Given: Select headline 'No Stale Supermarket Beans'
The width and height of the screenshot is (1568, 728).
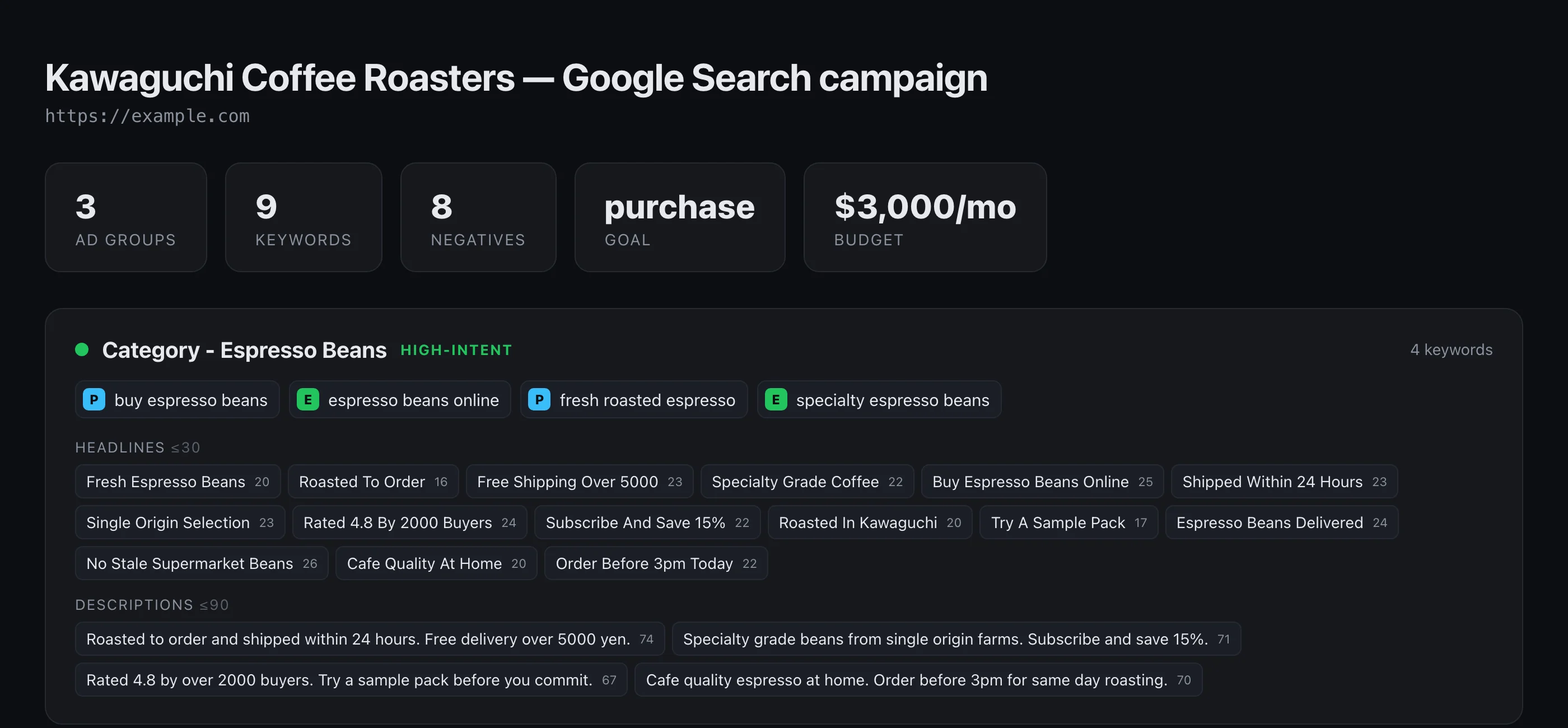Looking at the screenshot, I should [x=202, y=563].
